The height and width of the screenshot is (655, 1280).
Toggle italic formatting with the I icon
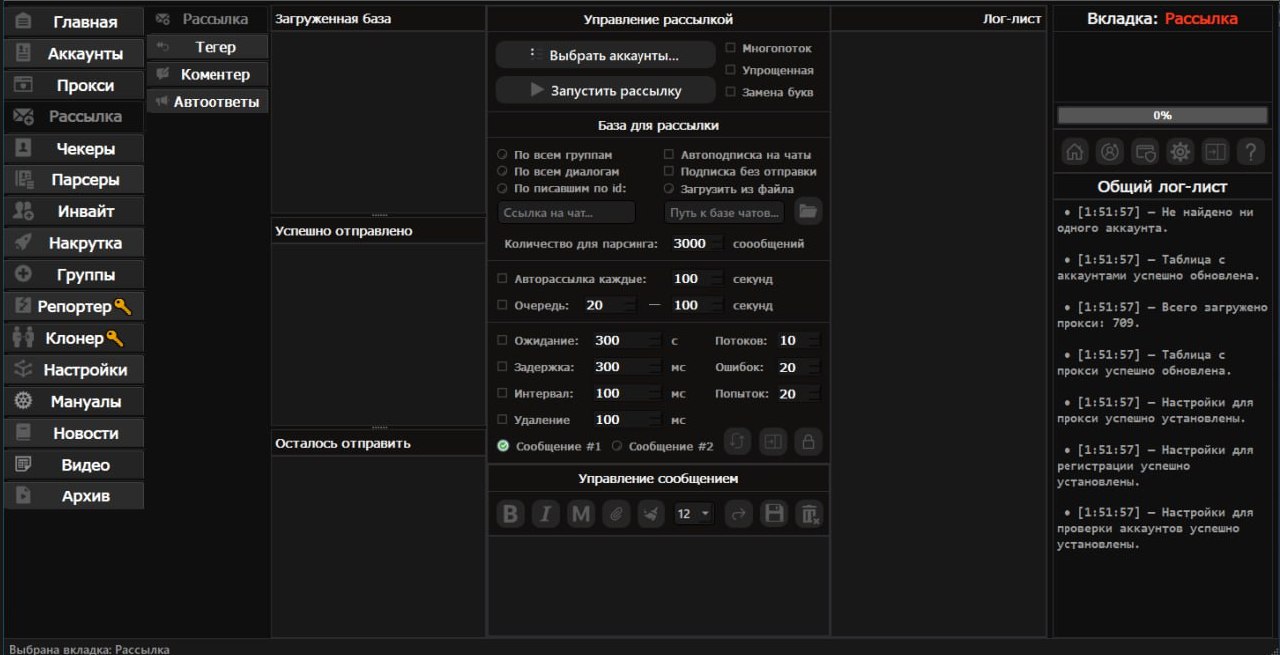pos(546,514)
